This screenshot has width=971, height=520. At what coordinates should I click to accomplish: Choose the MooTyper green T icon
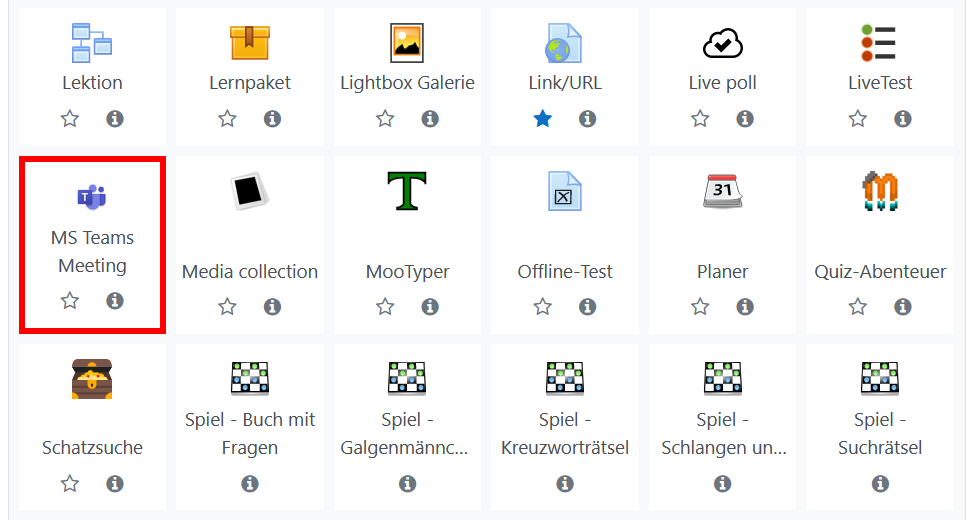[x=407, y=191]
